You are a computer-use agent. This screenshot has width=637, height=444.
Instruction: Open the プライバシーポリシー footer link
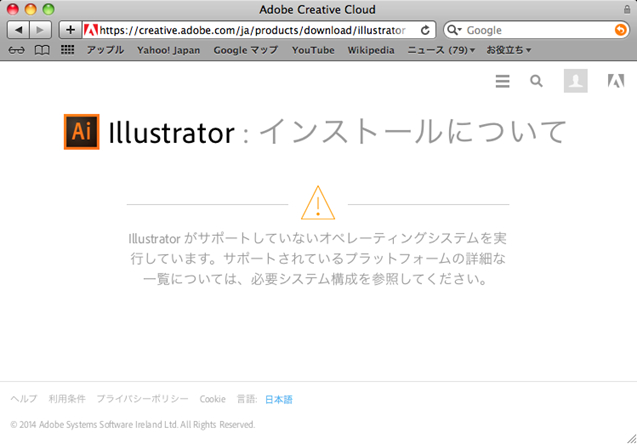coord(143,399)
